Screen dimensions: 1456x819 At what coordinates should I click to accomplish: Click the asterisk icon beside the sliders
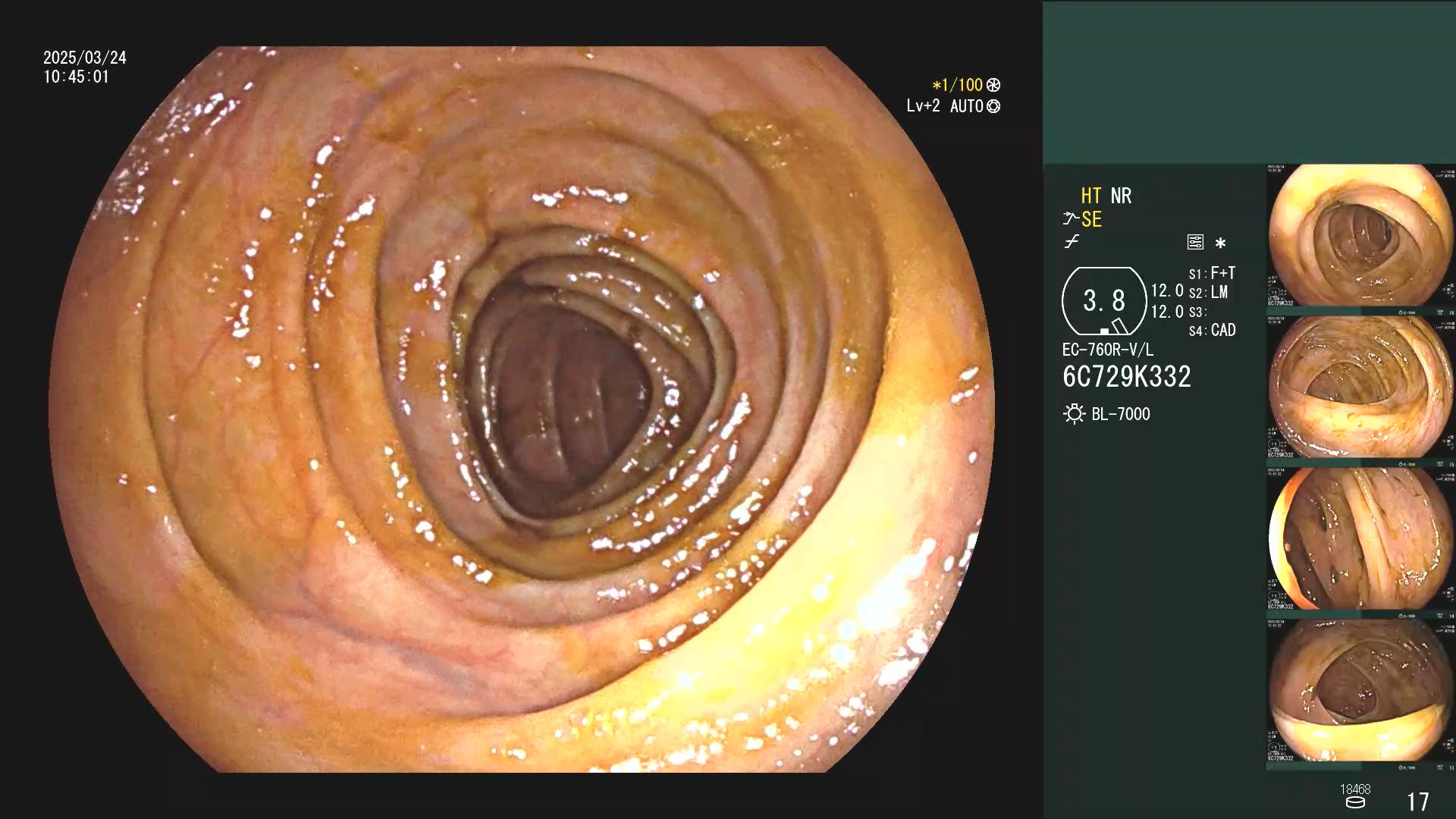1220,243
